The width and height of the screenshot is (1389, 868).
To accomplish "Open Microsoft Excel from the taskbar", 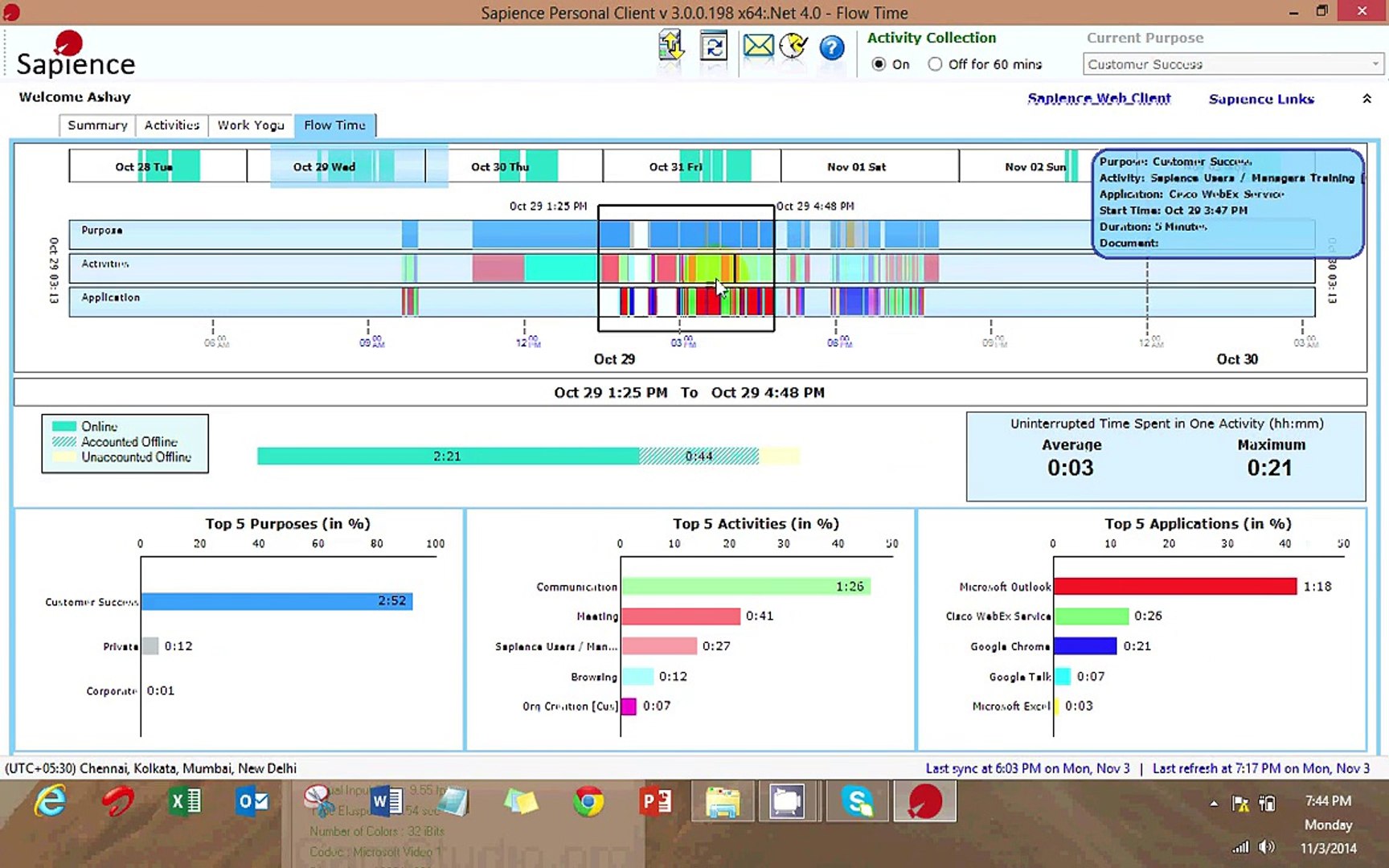I will coord(185,801).
